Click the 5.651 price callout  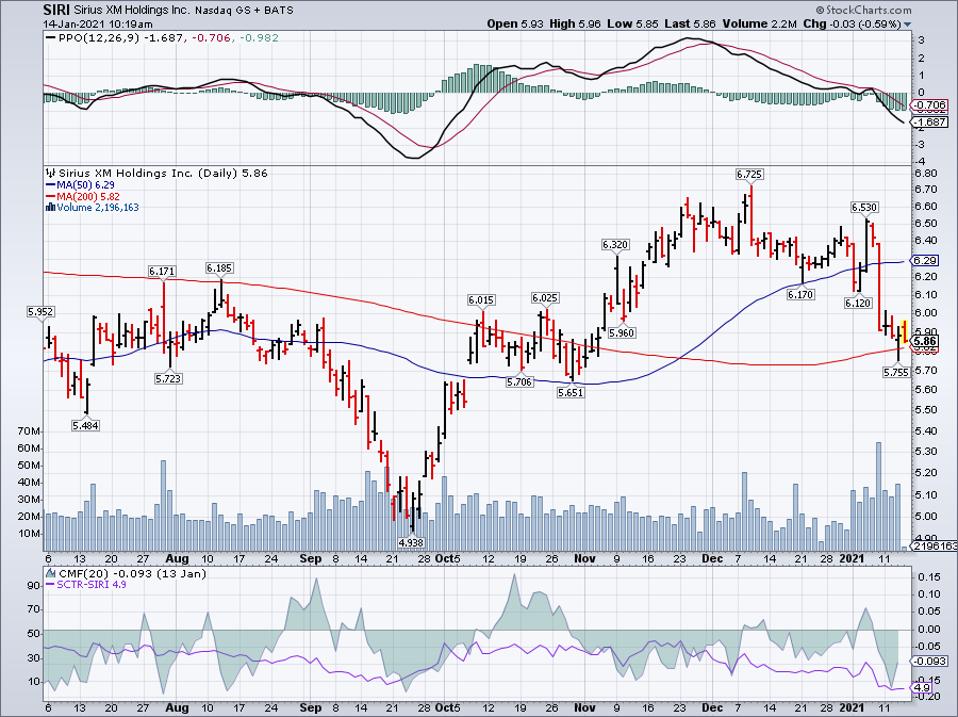(571, 393)
